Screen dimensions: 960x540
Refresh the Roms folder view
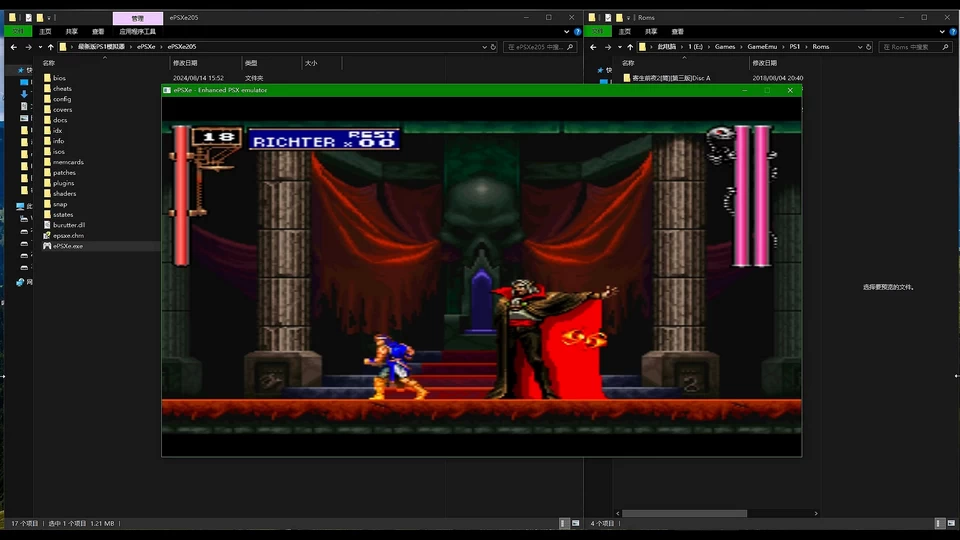click(x=869, y=47)
